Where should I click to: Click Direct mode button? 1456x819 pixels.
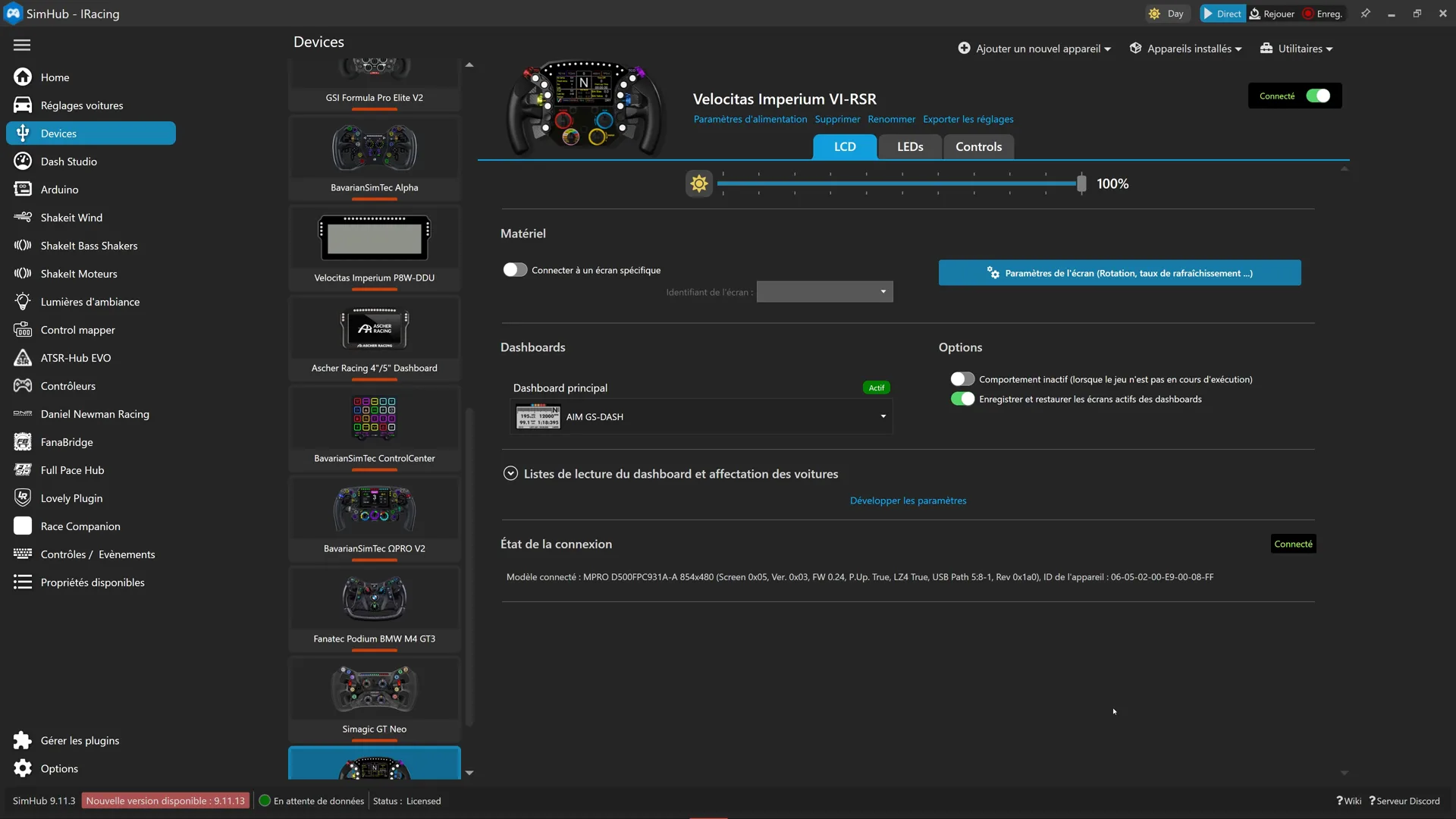pos(1222,14)
